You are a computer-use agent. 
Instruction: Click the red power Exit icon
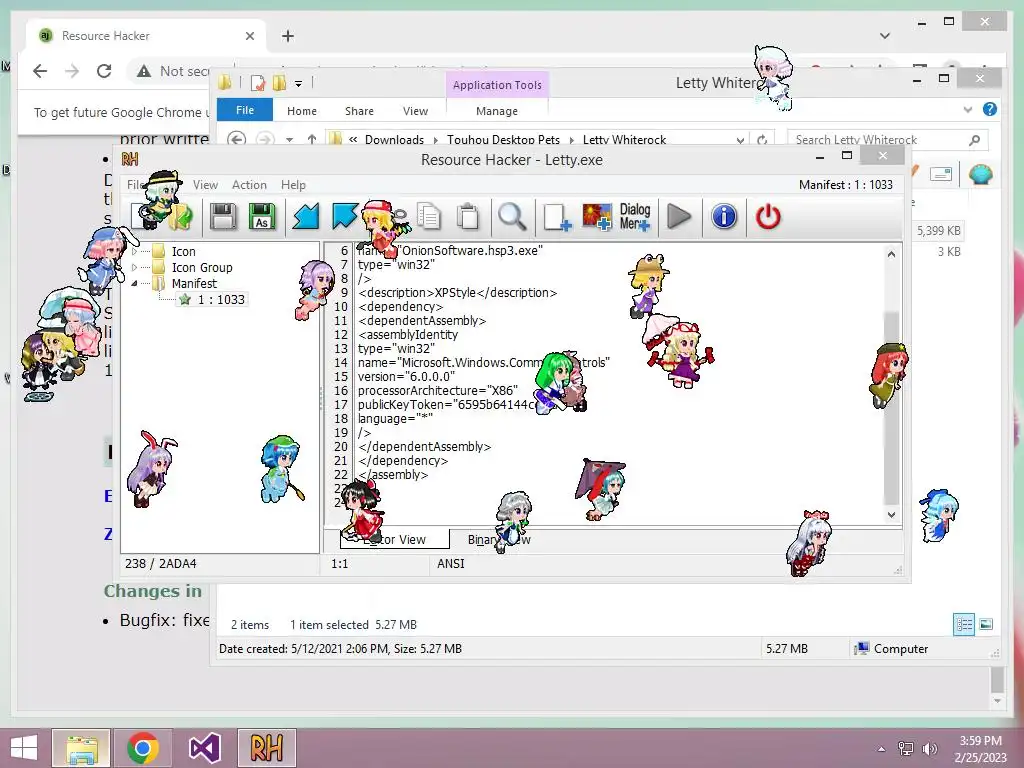[x=768, y=217]
